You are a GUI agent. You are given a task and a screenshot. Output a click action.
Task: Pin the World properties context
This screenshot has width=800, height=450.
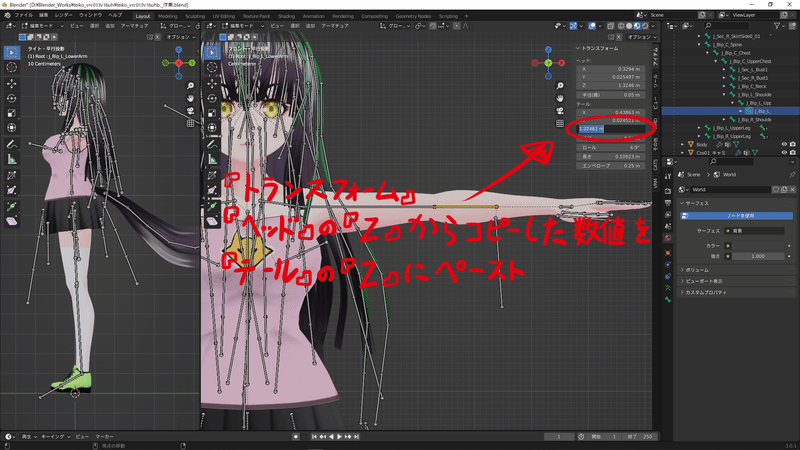tap(792, 174)
